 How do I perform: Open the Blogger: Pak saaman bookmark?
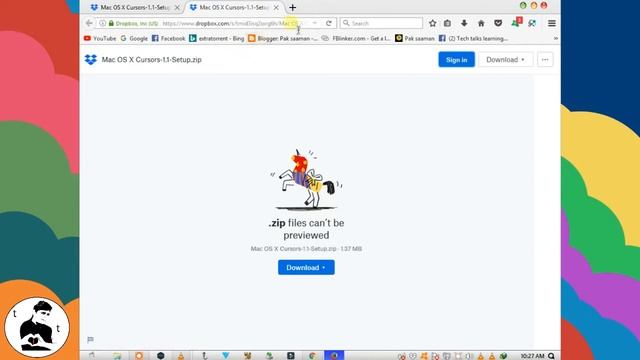click(x=283, y=38)
